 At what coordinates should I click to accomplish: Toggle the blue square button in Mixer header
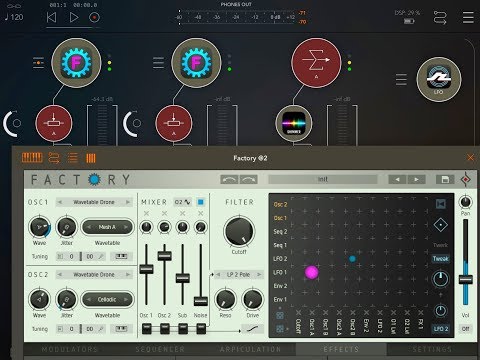[201, 202]
